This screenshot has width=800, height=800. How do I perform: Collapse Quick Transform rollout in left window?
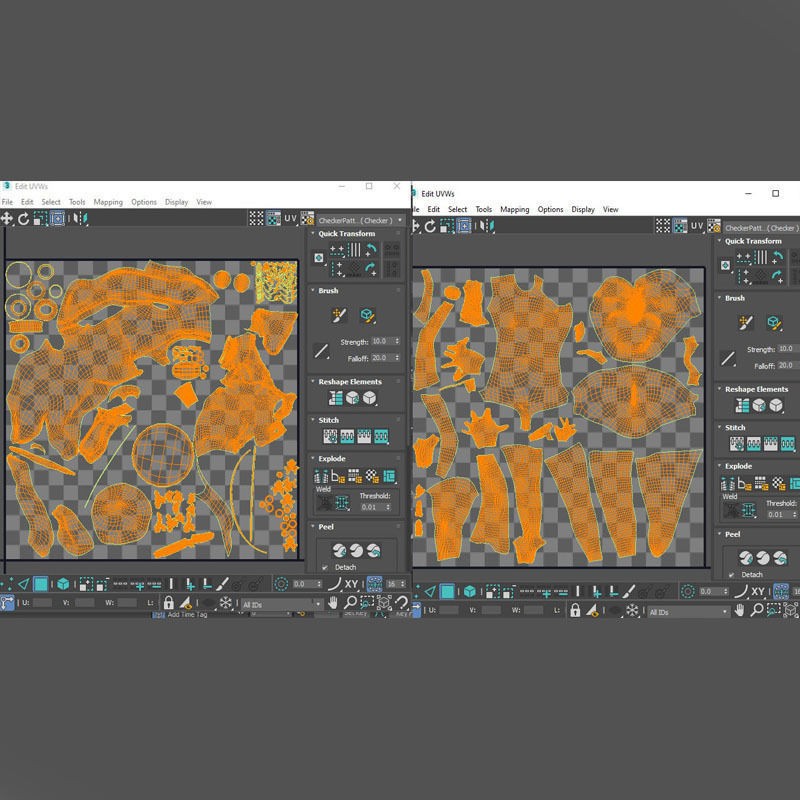[346, 234]
